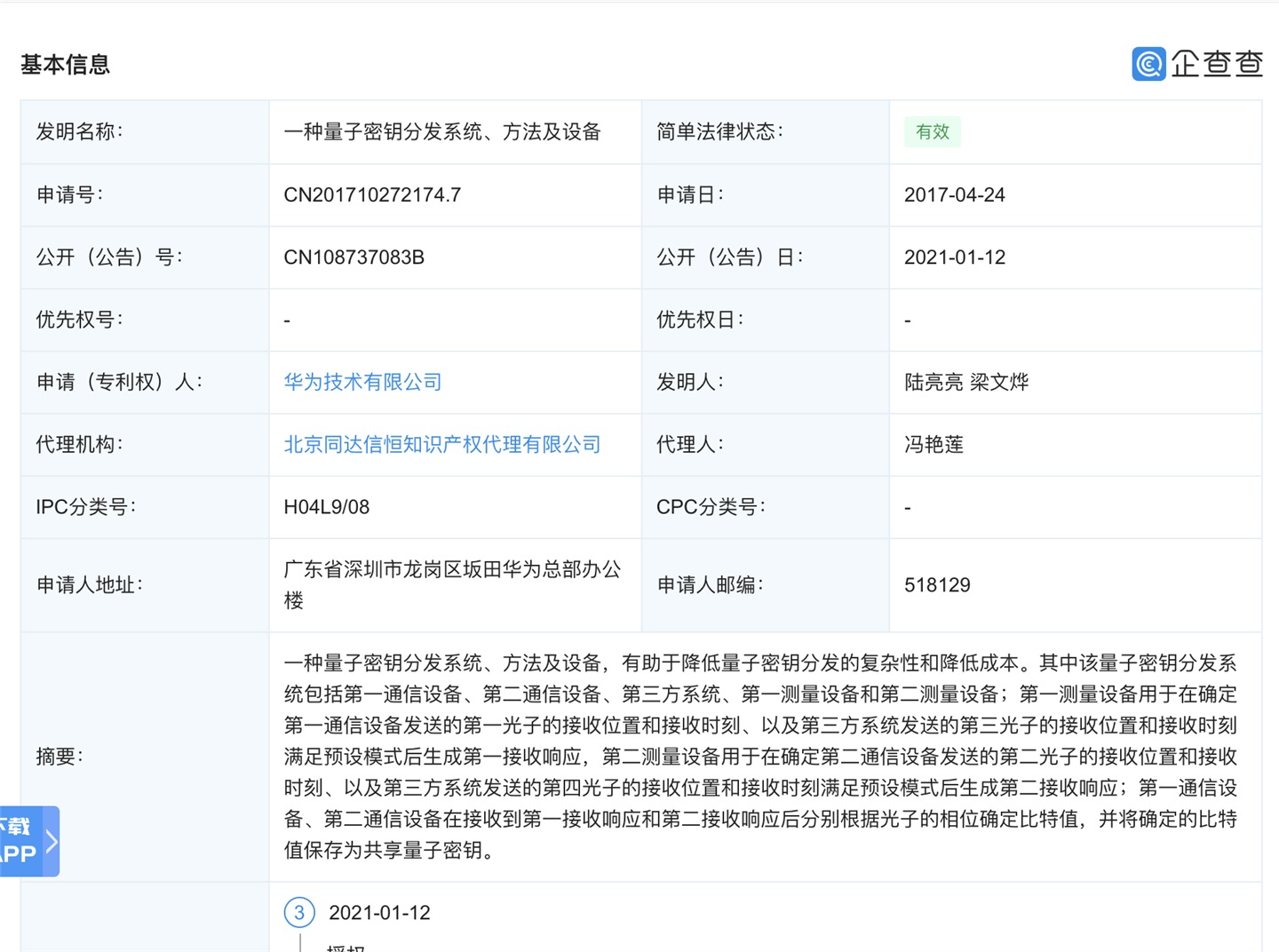Select the abstract text about quantum keys

[x=762, y=756]
